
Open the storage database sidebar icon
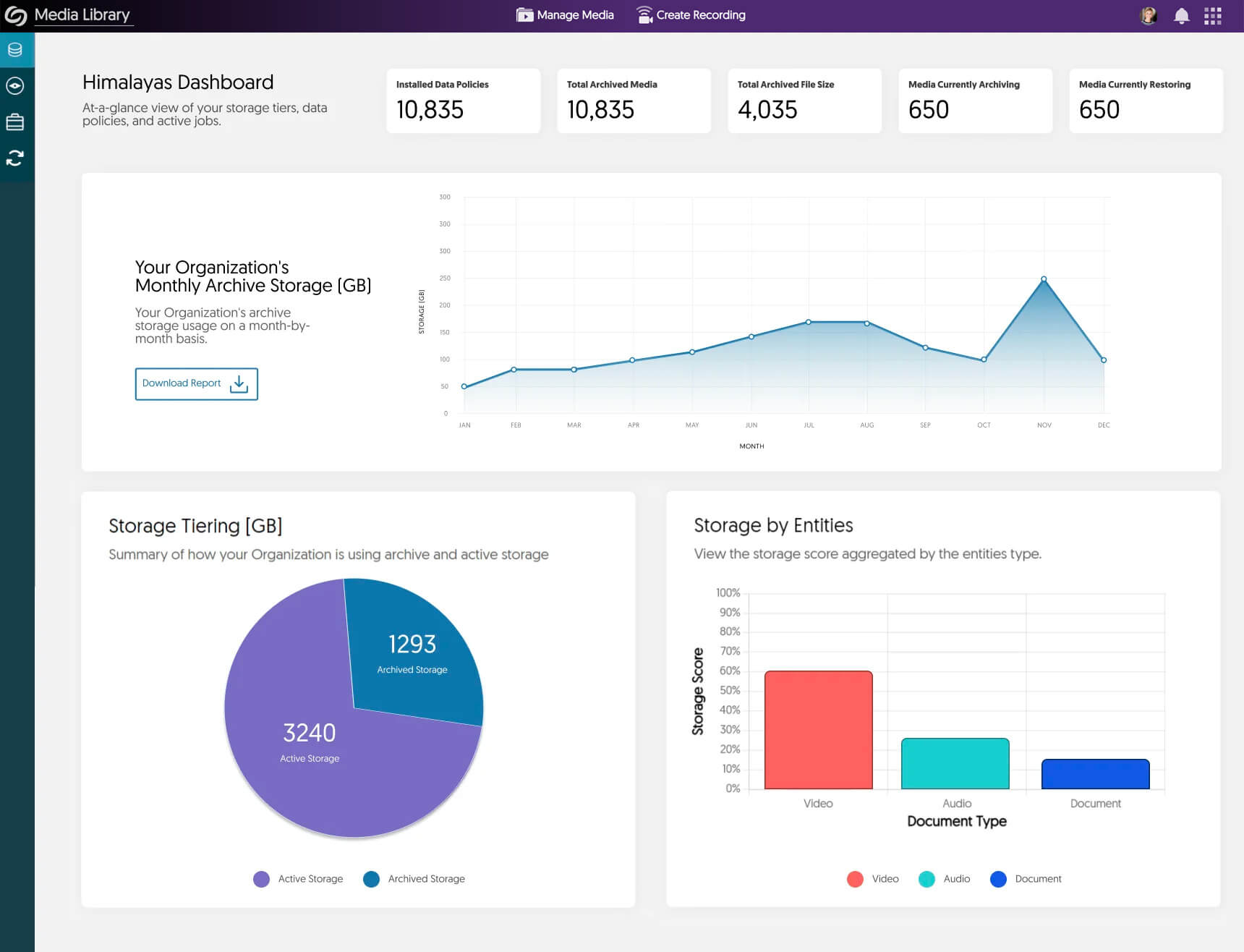tap(15, 50)
